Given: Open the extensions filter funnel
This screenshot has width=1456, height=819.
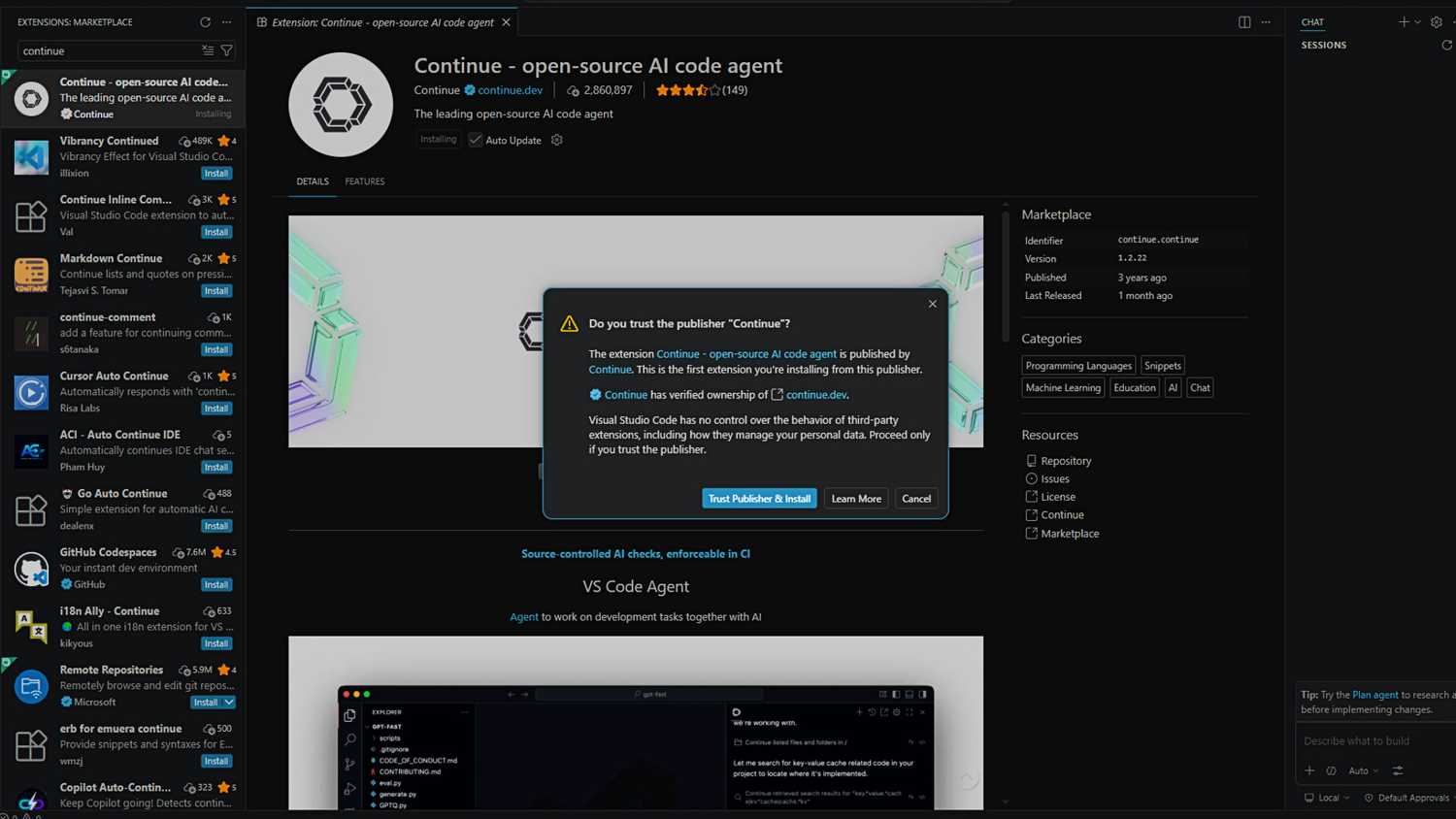Looking at the screenshot, I should coord(227,50).
